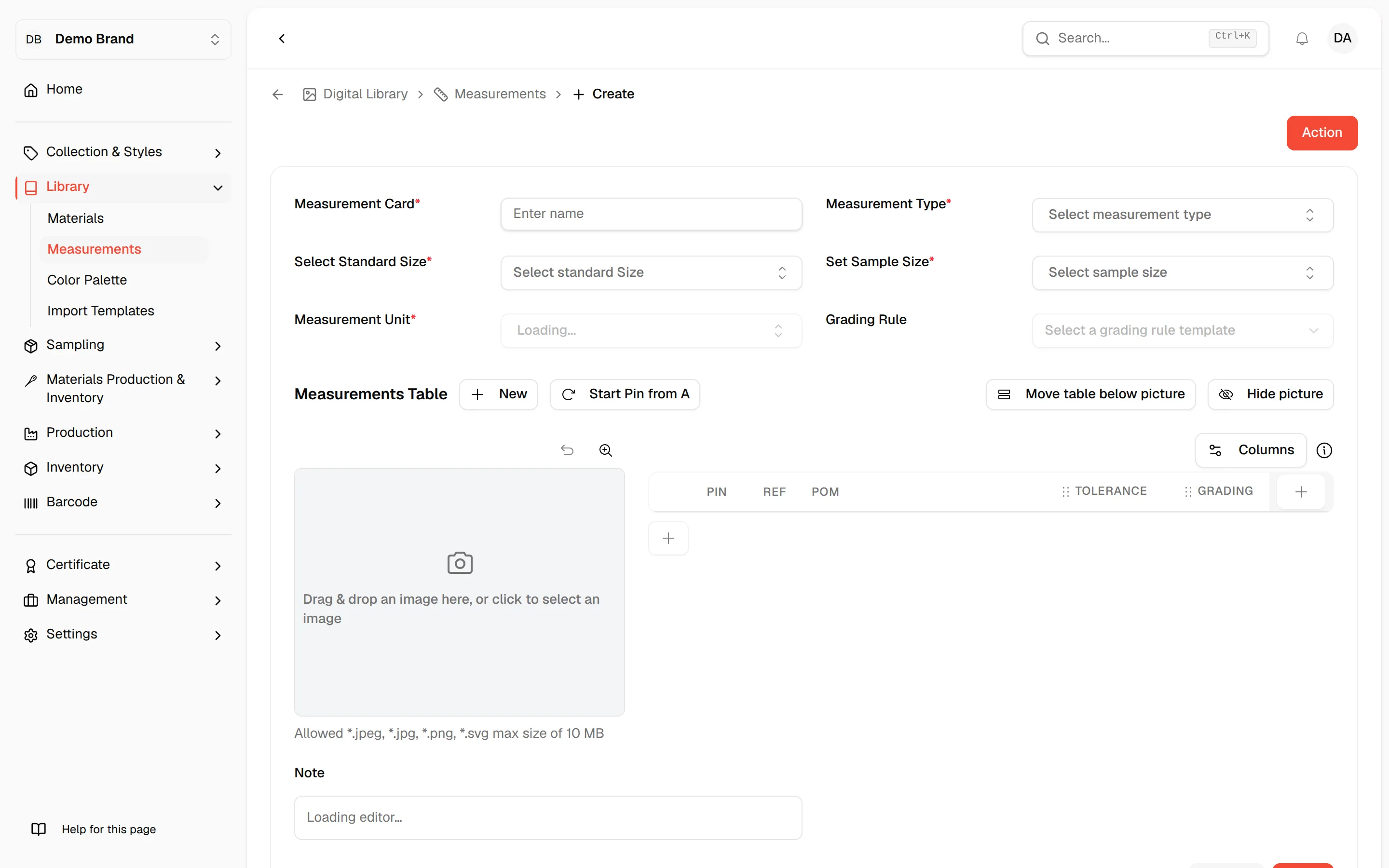Expand the Barcode menu

click(x=123, y=502)
